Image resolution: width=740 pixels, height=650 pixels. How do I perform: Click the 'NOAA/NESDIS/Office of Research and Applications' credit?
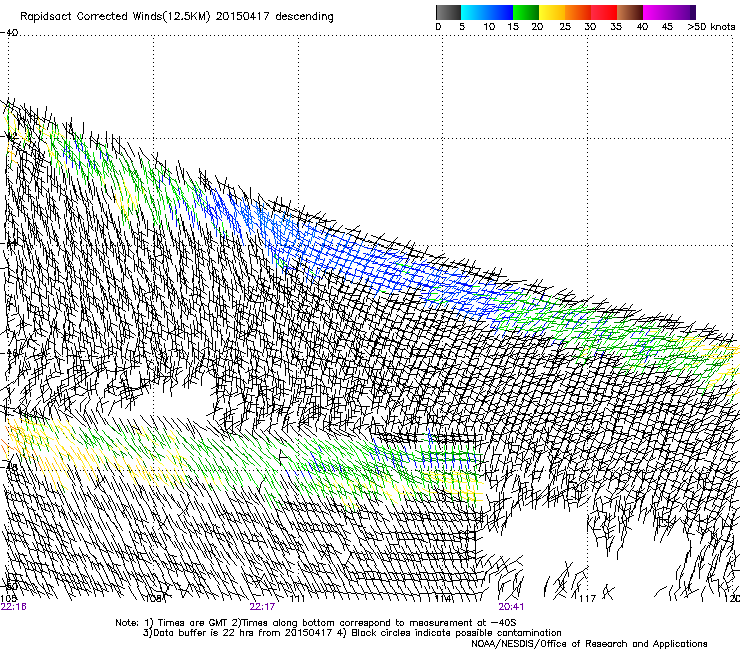pos(589,644)
